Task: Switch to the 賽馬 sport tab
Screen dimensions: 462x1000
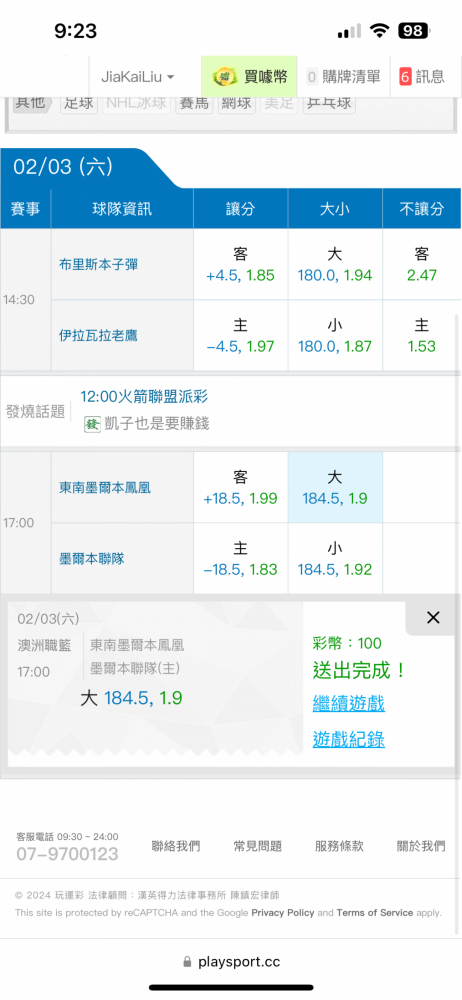Action: [194, 103]
